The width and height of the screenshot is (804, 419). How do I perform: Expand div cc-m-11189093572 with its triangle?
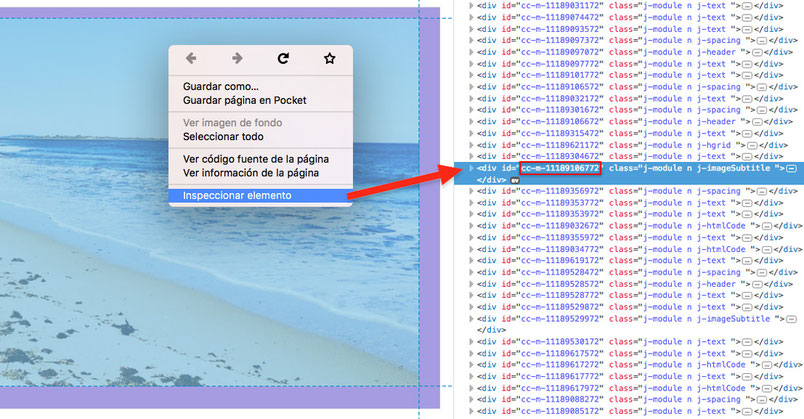(x=471, y=29)
